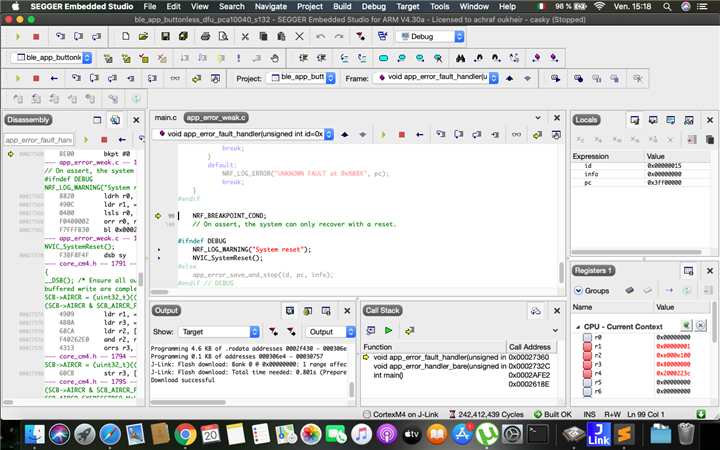Open the Build menu
This screenshot has height=450, width=720.
(342, 6)
